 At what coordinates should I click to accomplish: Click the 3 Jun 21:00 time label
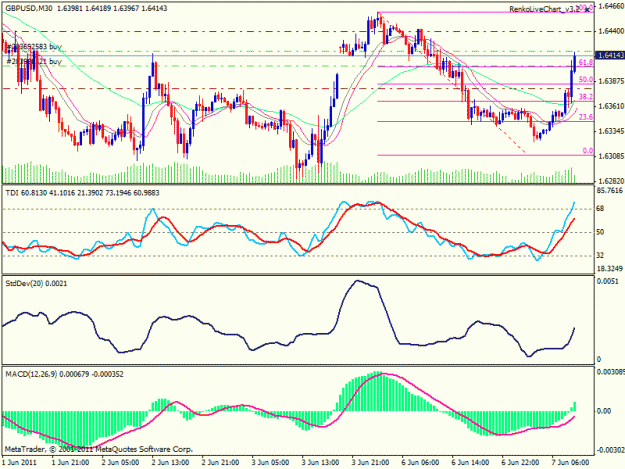370,463
